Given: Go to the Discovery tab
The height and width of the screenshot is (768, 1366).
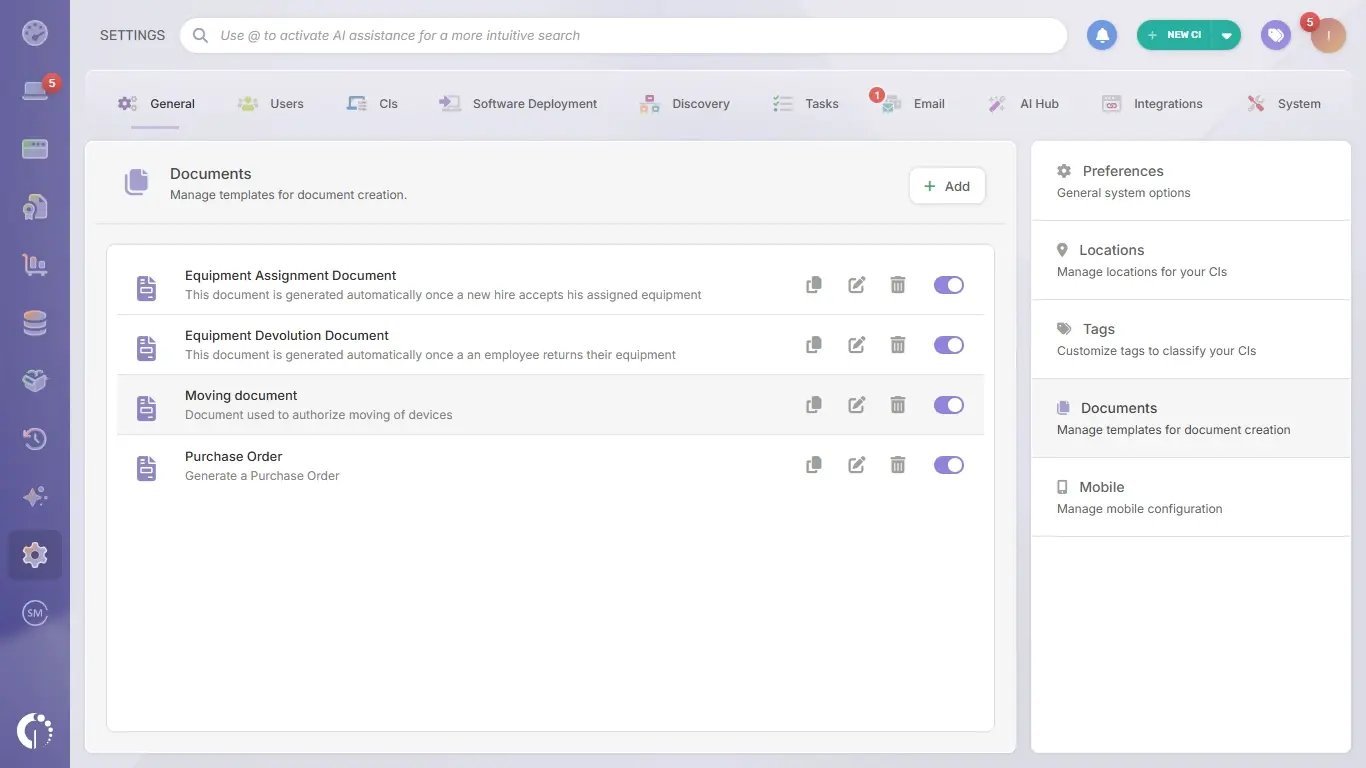Looking at the screenshot, I should (685, 103).
